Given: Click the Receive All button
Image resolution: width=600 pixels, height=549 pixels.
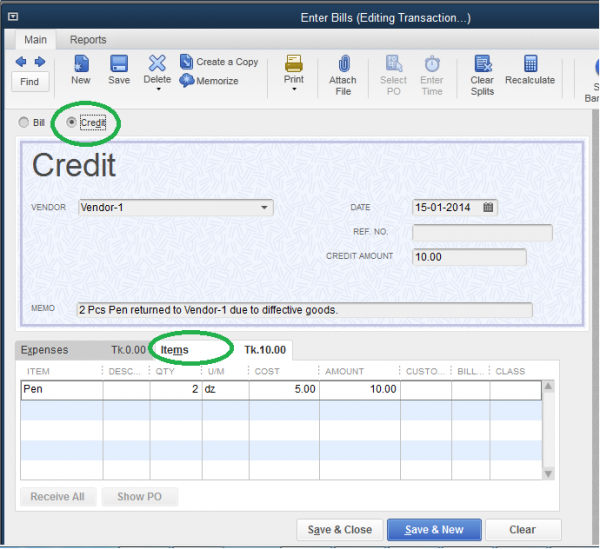Looking at the screenshot, I should click(58, 497).
